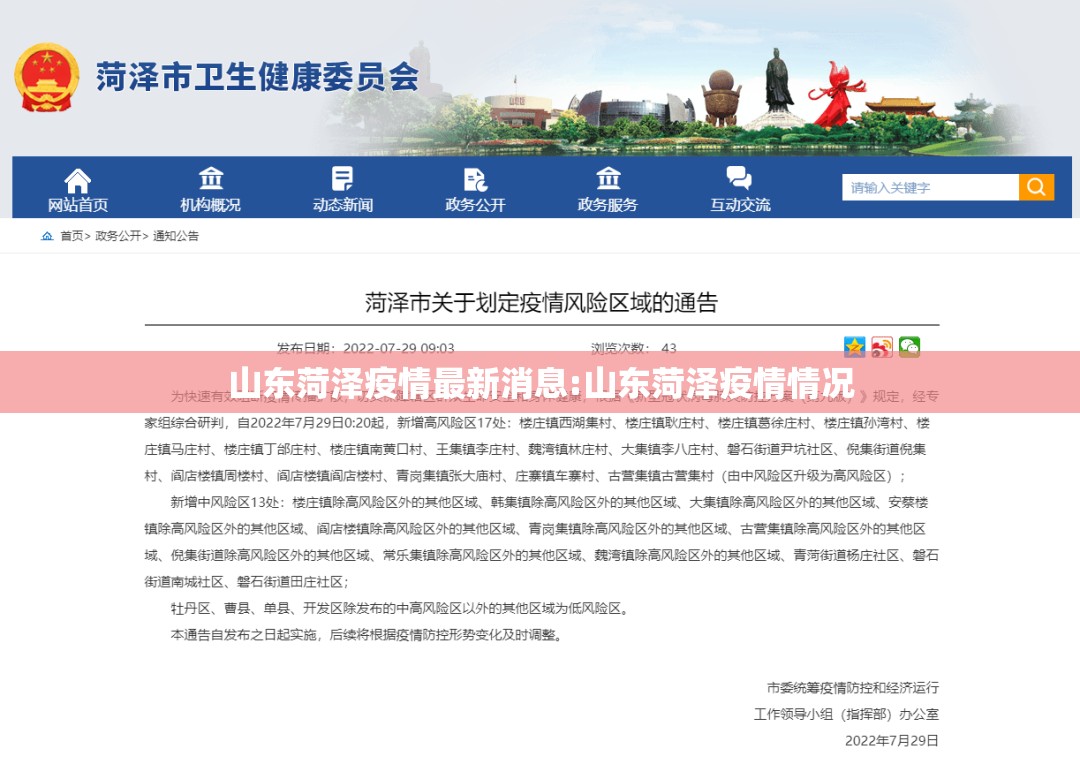Open 通知公告 breadcrumb link
Viewport: 1080px width, 764px height.
pyautogui.click(x=176, y=236)
